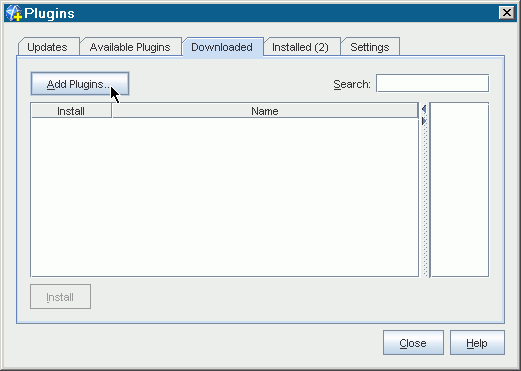This screenshot has width=521, height=371.
Task: Click the Install column header
Action: (x=71, y=111)
